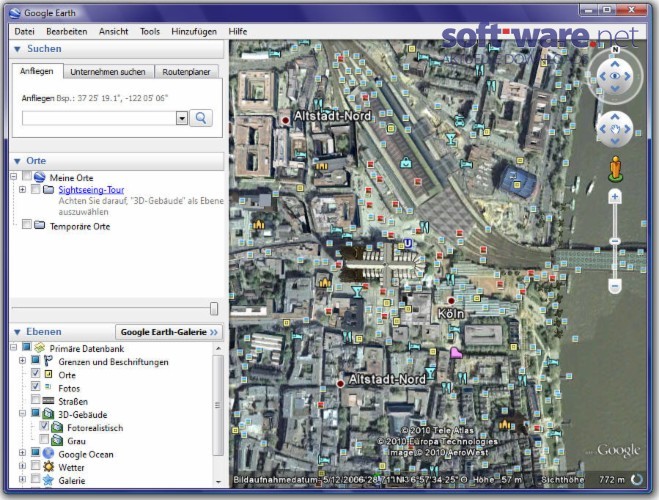Click the north N compass marker
The height and width of the screenshot is (500, 659).
point(615,50)
